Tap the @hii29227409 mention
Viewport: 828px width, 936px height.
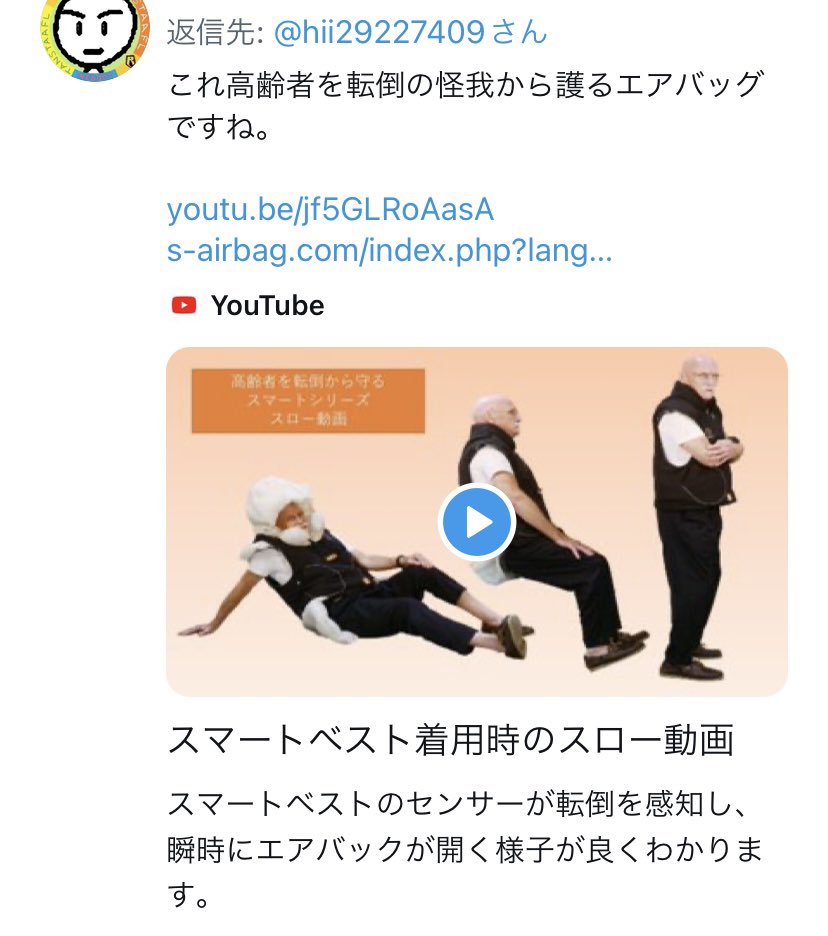click(x=378, y=32)
